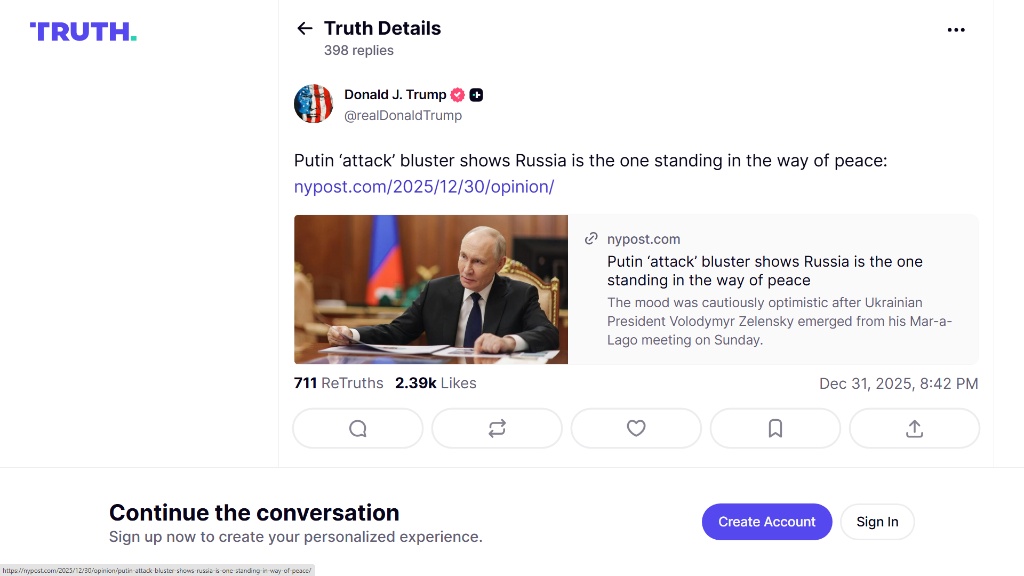Screen dimensions: 1024x576
Task: Share the post via upload icon
Action: point(914,428)
